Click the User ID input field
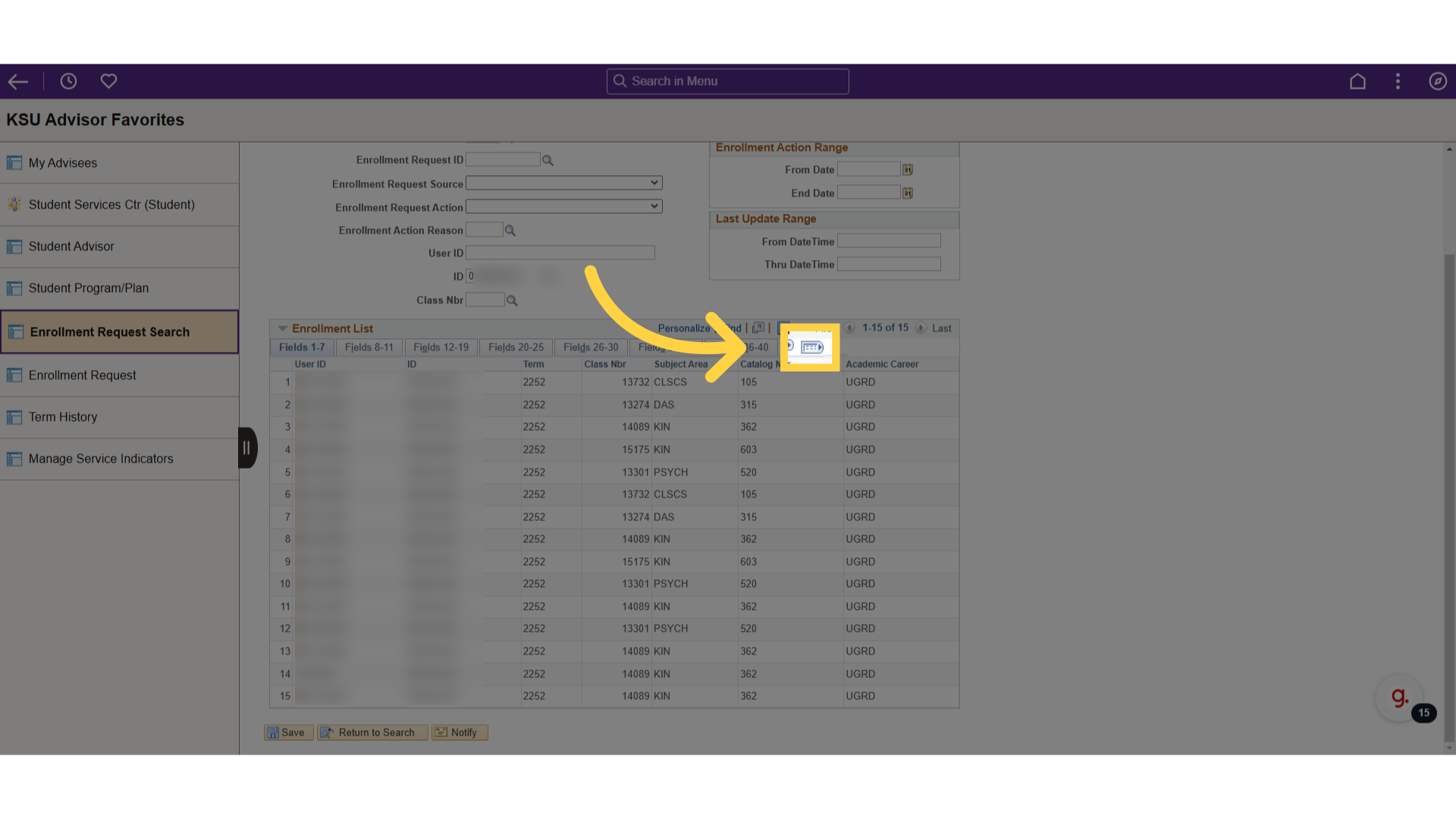1456x819 pixels. click(560, 253)
